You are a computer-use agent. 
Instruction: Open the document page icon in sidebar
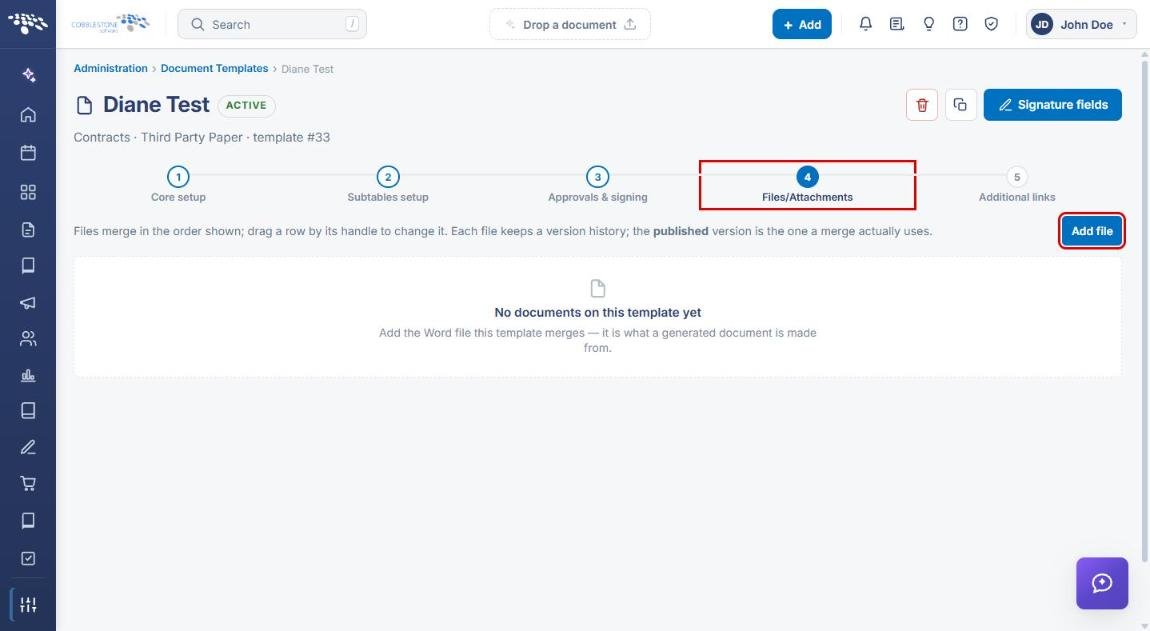tap(28, 230)
